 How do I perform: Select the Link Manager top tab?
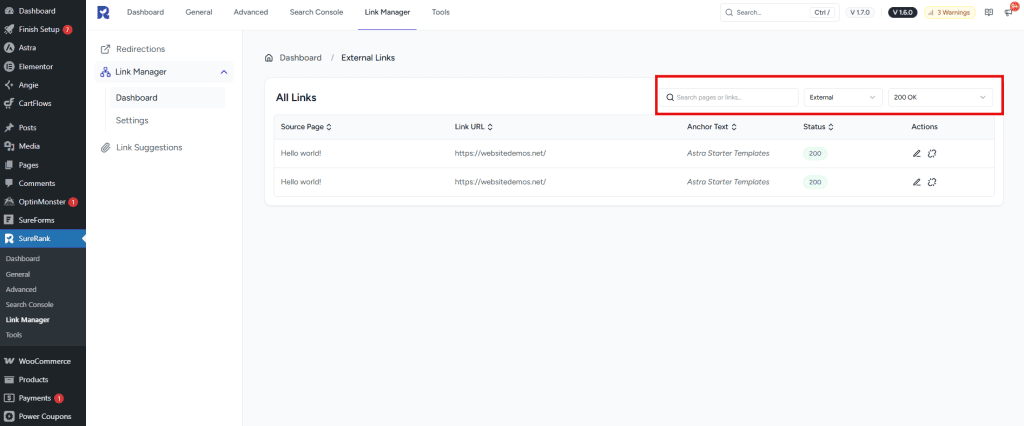(x=387, y=12)
